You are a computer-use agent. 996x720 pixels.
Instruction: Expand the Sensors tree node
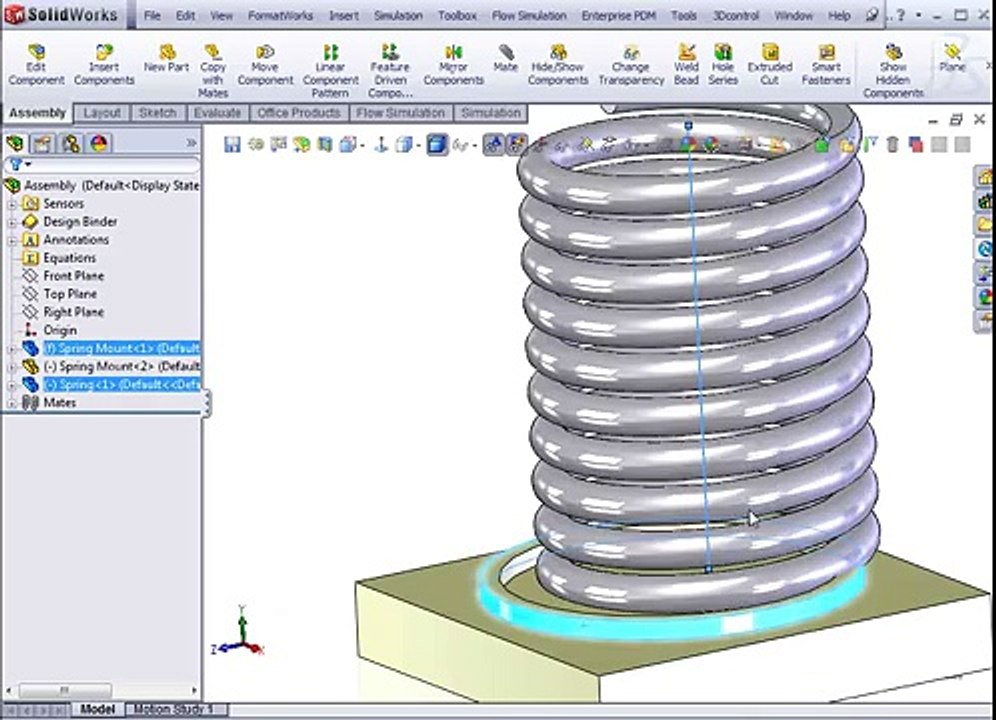[x=12, y=204]
